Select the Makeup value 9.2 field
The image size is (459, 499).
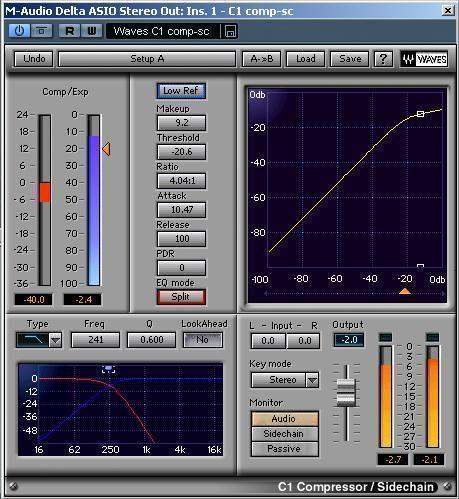coord(181,123)
